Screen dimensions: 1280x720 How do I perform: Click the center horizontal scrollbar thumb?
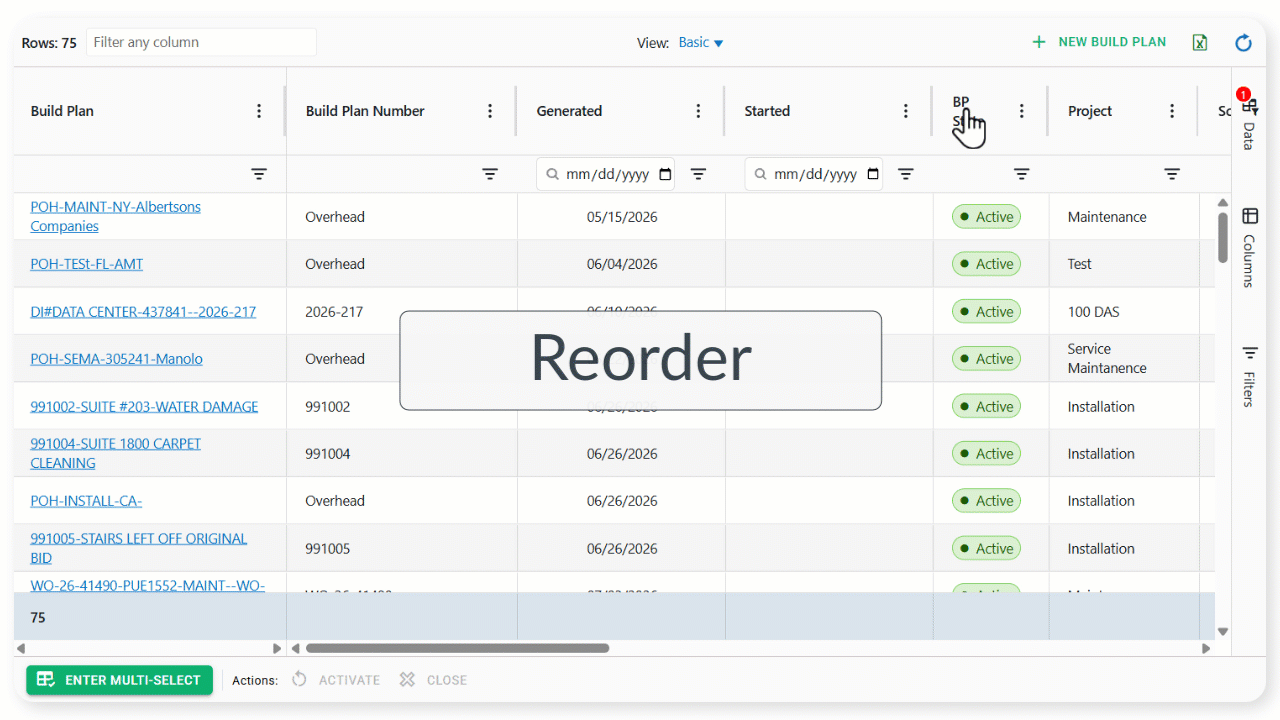click(x=457, y=648)
